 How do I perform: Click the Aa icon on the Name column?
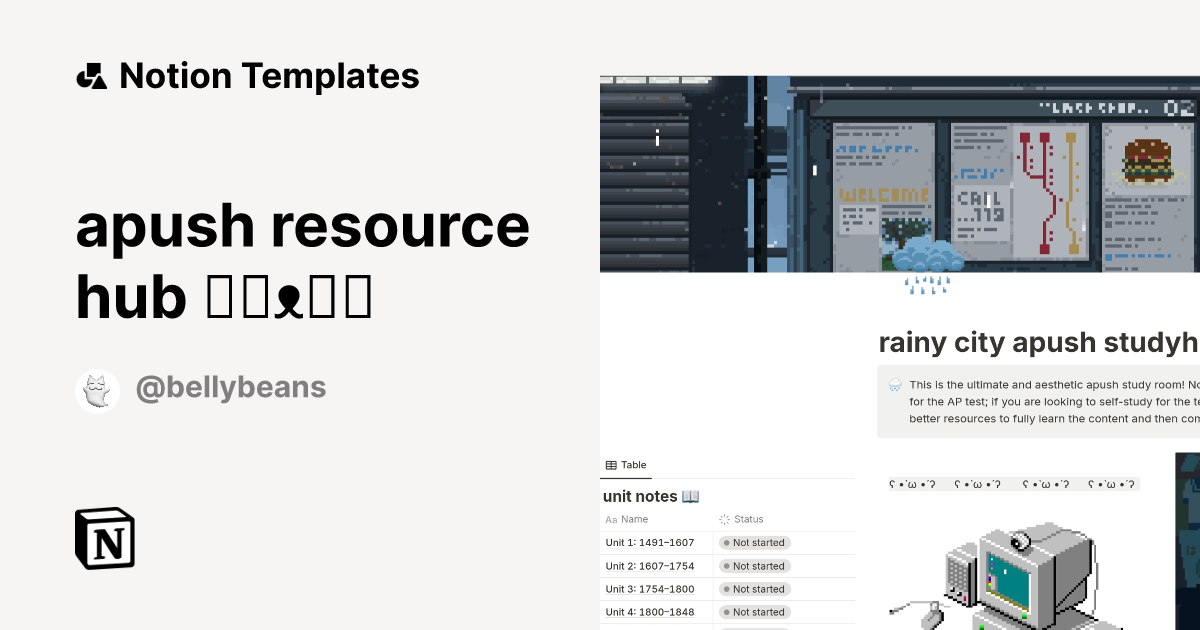click(612, 519)
